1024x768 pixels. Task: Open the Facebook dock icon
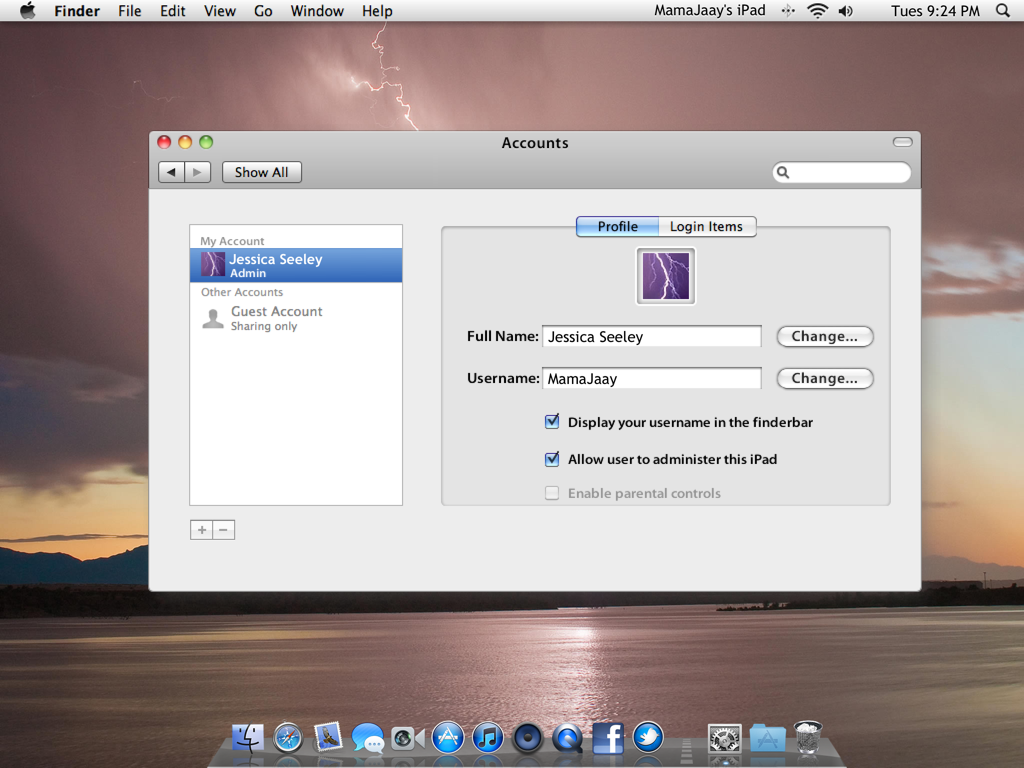pos(608,738)
